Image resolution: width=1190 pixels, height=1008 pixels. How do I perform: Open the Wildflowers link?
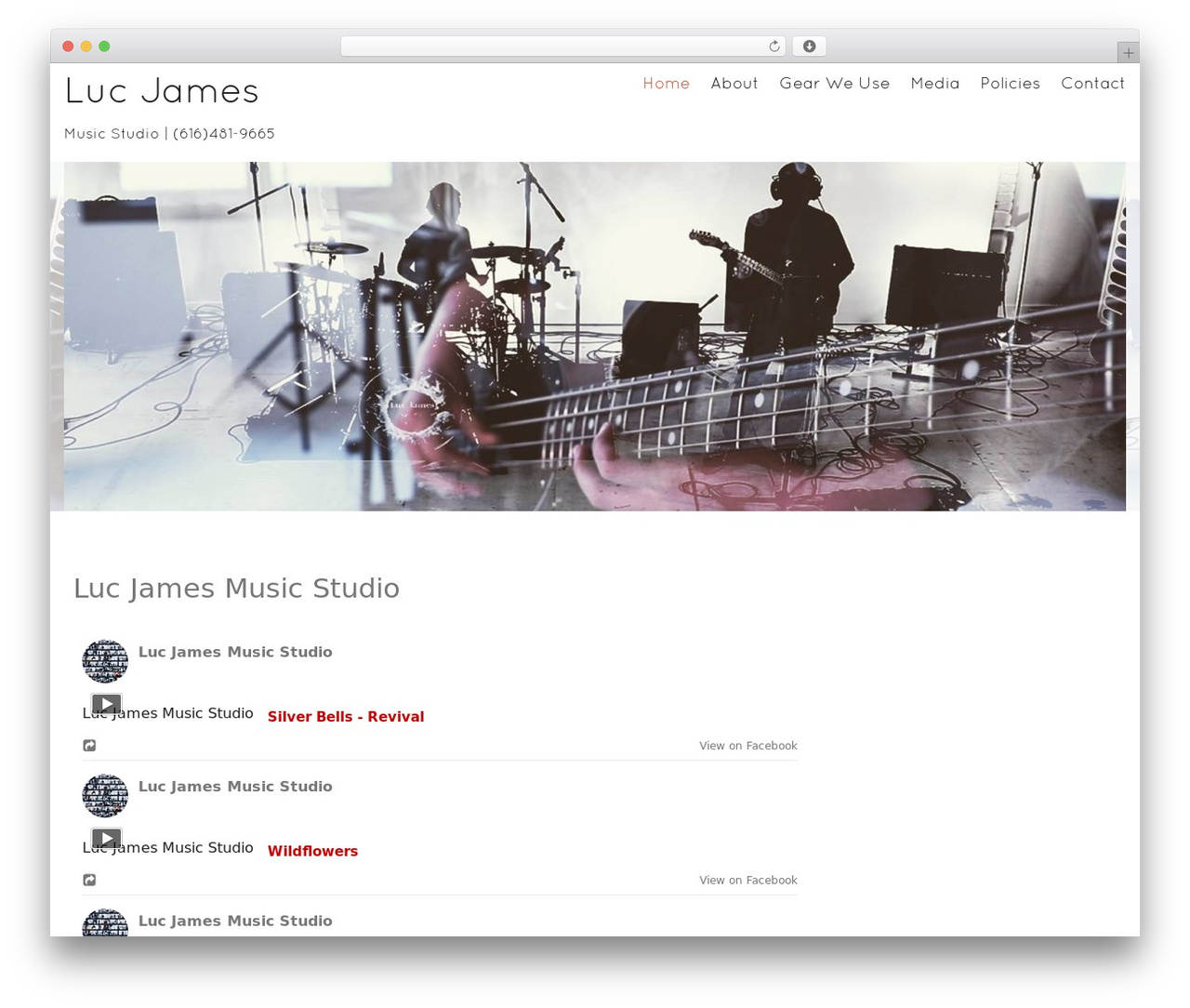coord(312,851)
